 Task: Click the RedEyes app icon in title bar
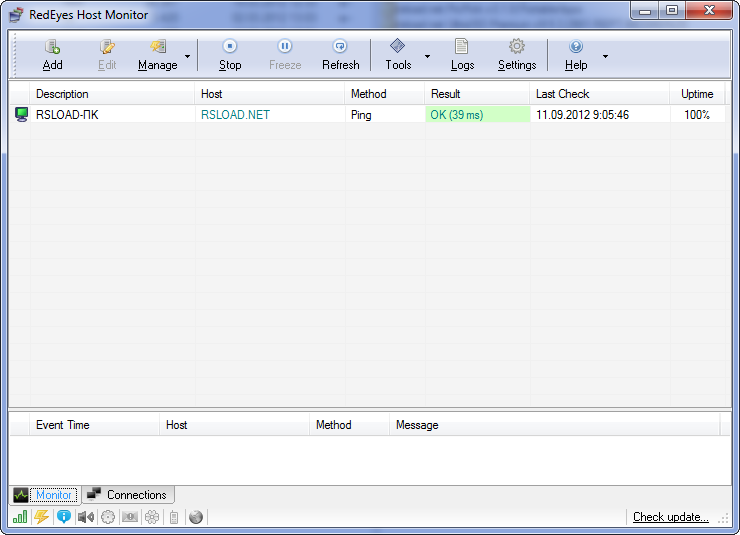[x=16, y=15]
